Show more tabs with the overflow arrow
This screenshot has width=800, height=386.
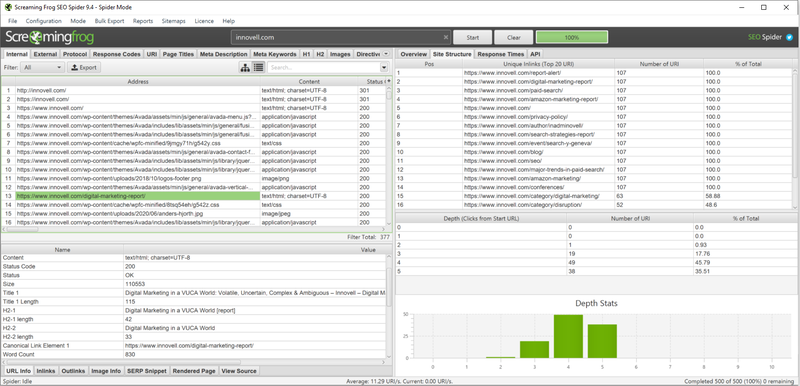point(386,54)
